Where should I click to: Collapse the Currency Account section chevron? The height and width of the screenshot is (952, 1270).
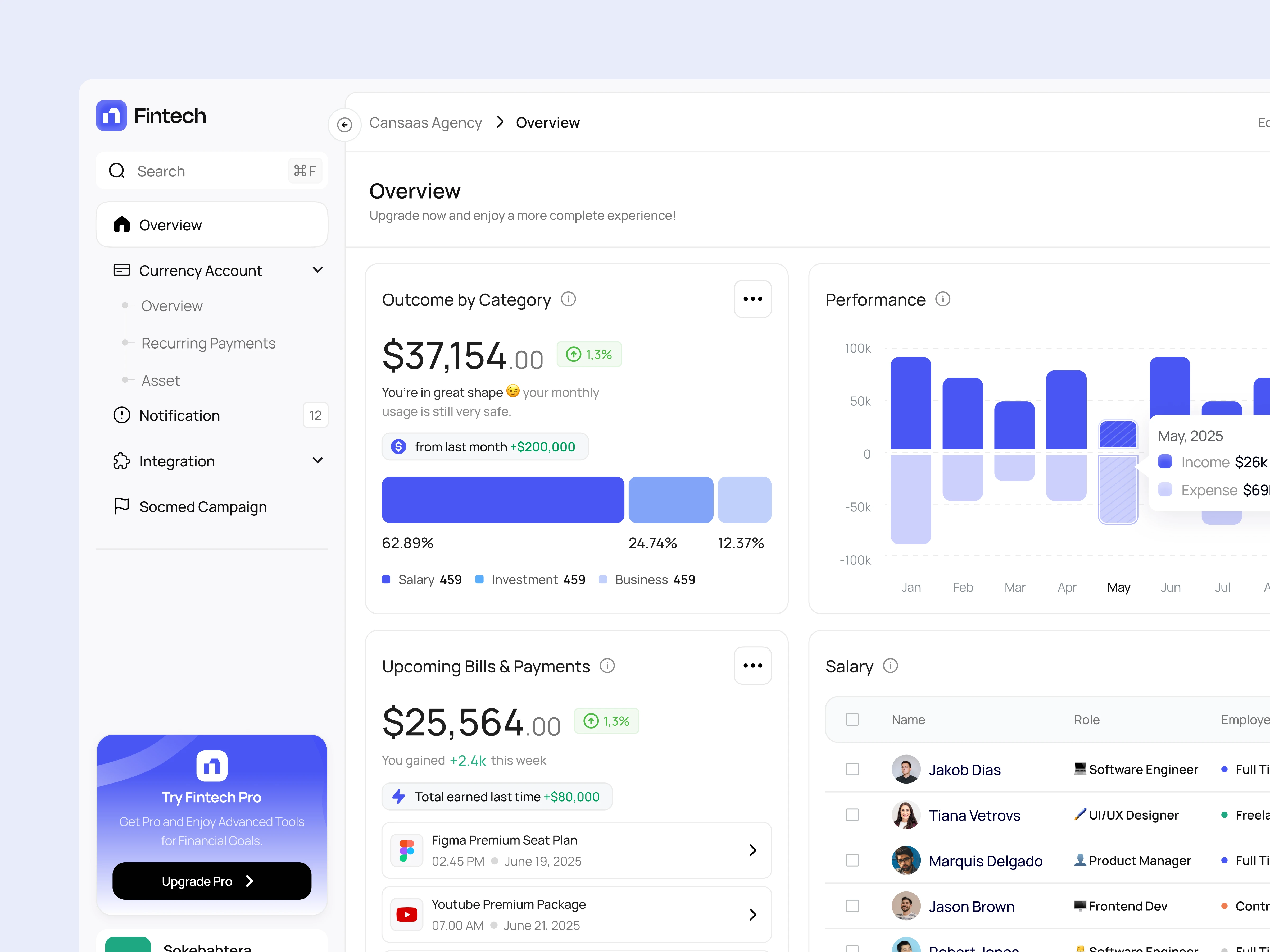tap(317, 270)
